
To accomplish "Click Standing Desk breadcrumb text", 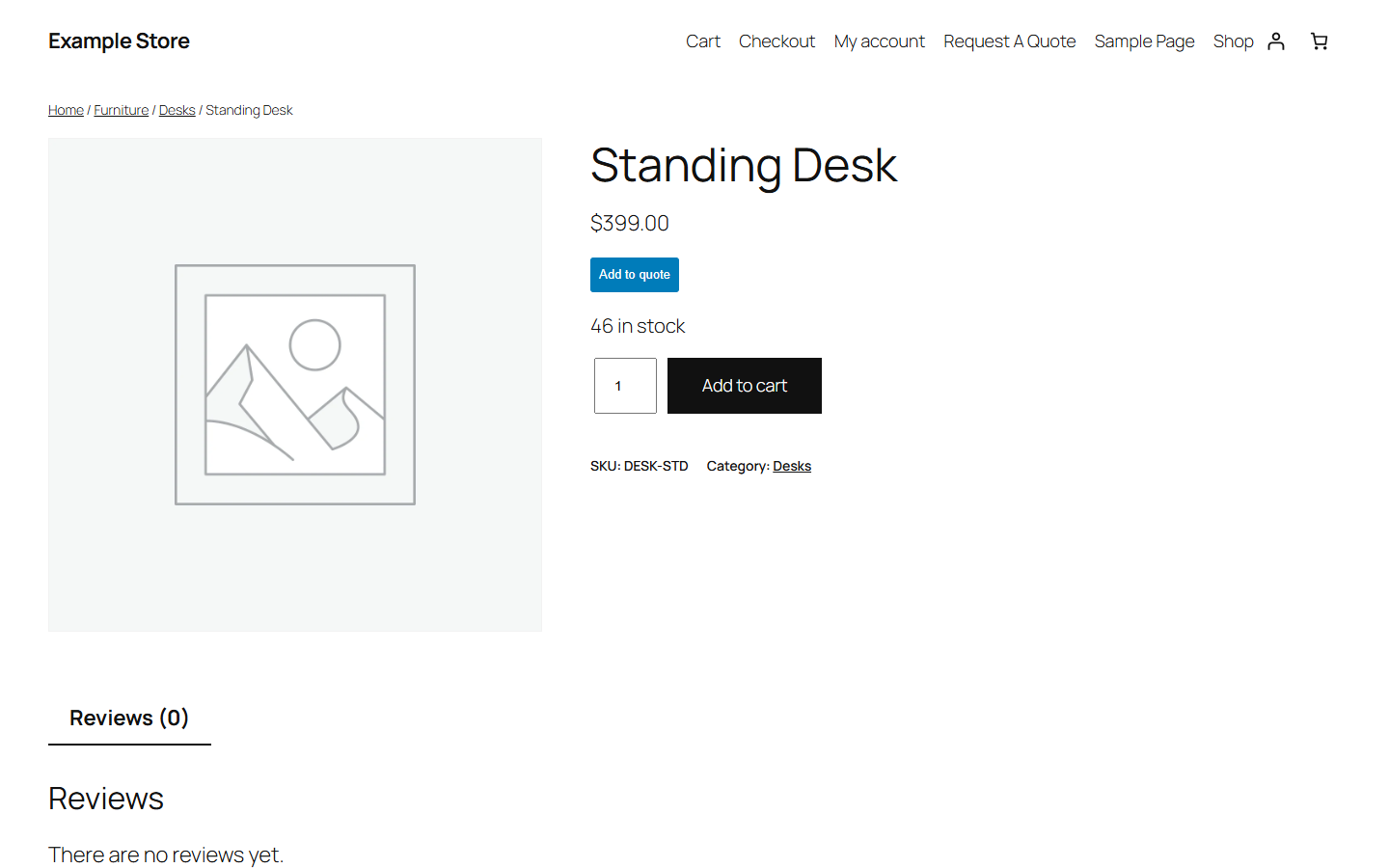I will [x=249, y=110].
